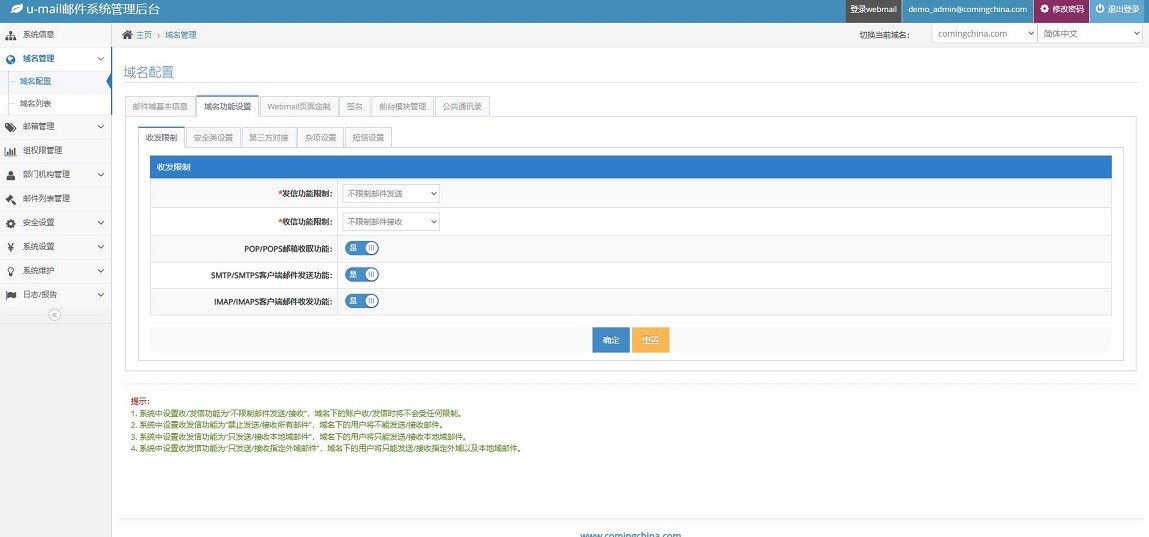Click the 部门机构管理 user icon

click(11, 175)
